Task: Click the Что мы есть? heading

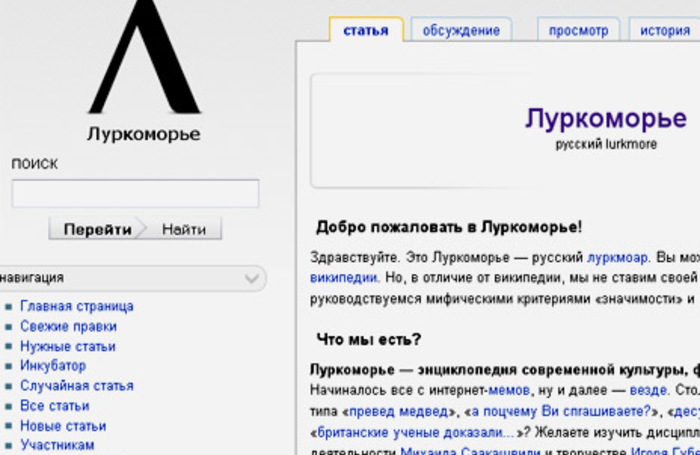Action: pyautogui.click(x=369, y=340)
